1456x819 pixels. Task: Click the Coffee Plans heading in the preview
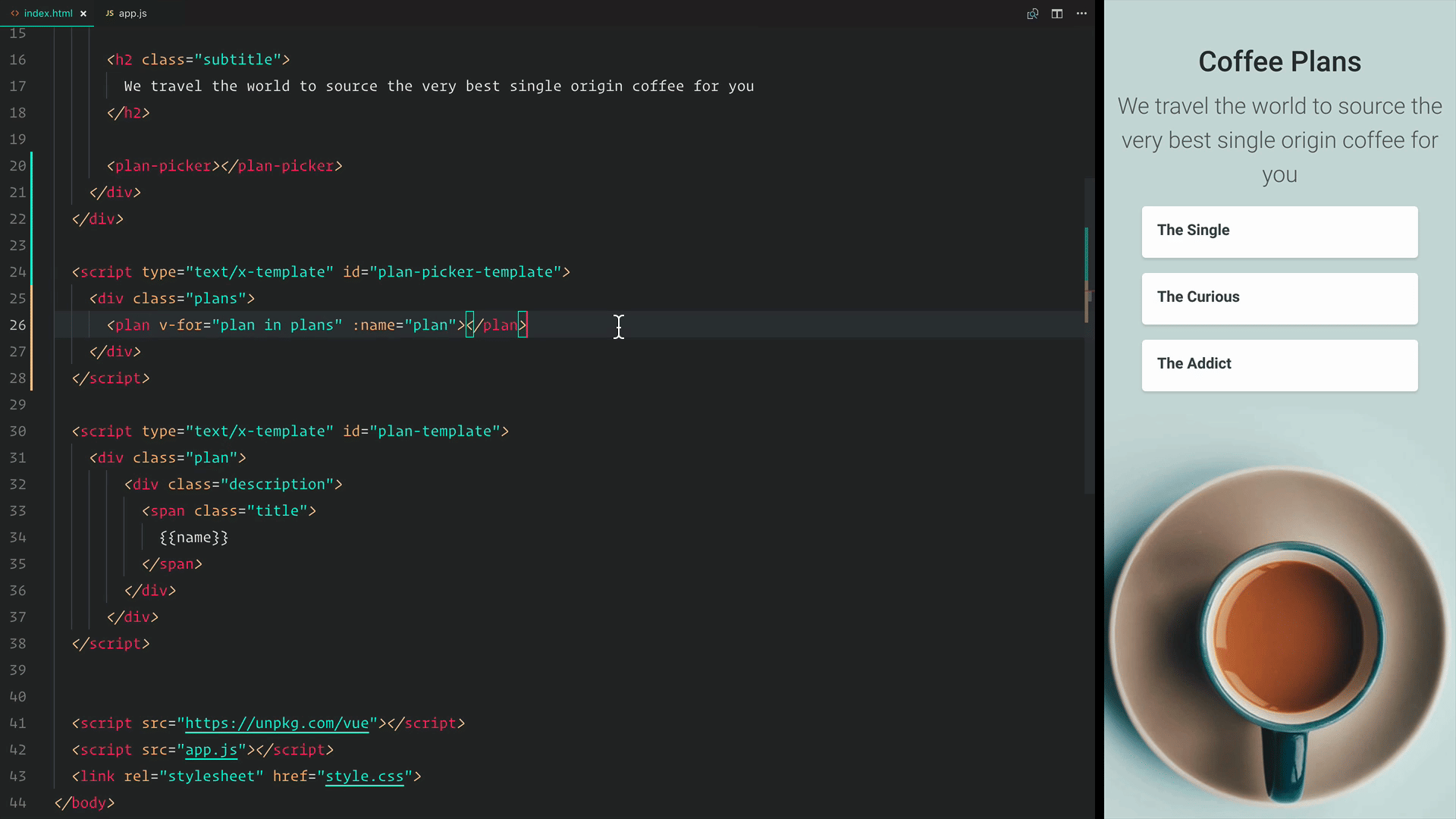click(1279, 61)
